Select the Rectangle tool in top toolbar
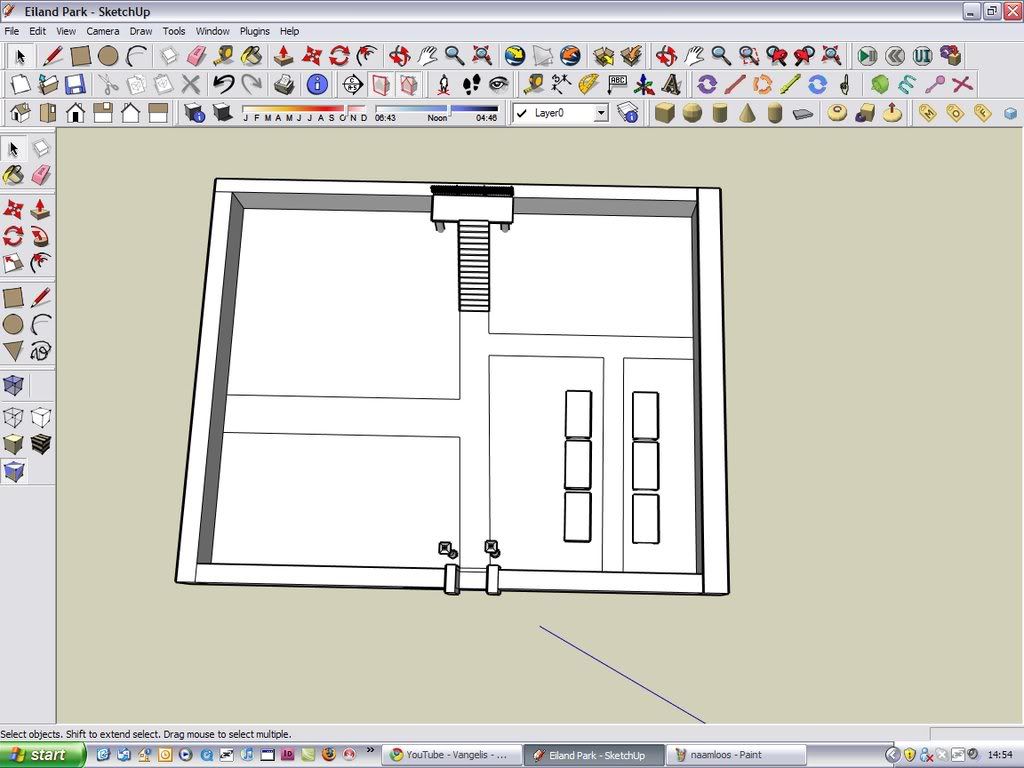This screenshot has width=1024, height=768. click(x=80, y=56)
